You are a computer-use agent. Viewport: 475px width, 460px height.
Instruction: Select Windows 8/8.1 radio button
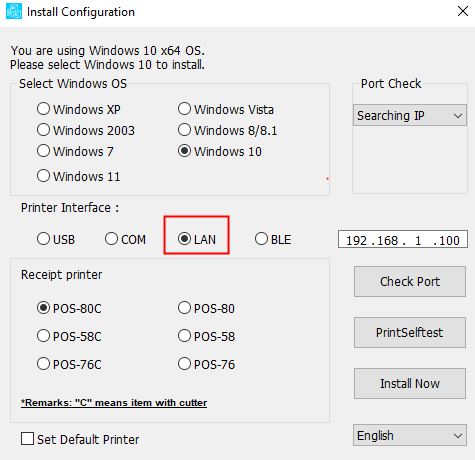coord(184,130)
